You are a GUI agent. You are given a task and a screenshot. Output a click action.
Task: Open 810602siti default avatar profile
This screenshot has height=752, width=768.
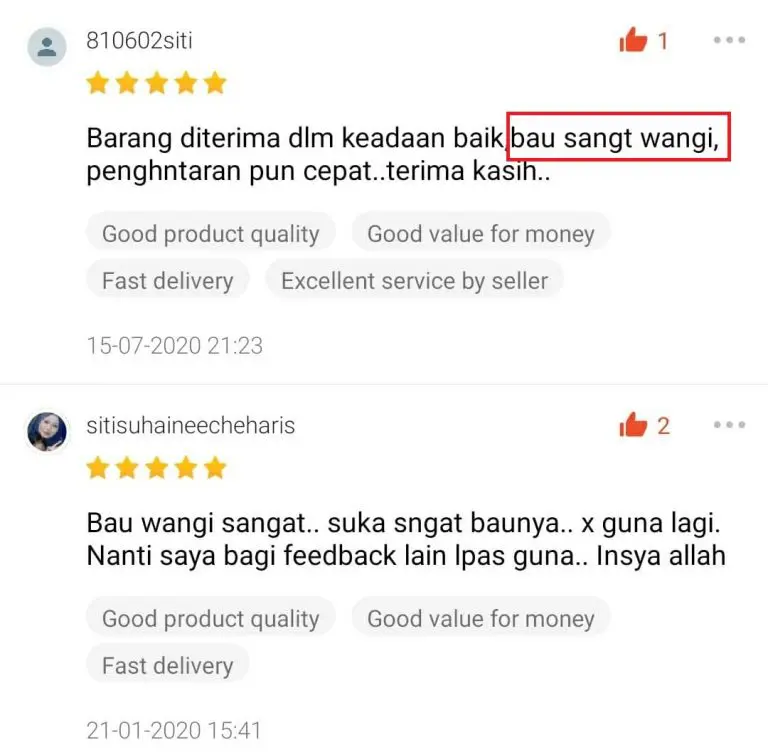click(47, 47)
